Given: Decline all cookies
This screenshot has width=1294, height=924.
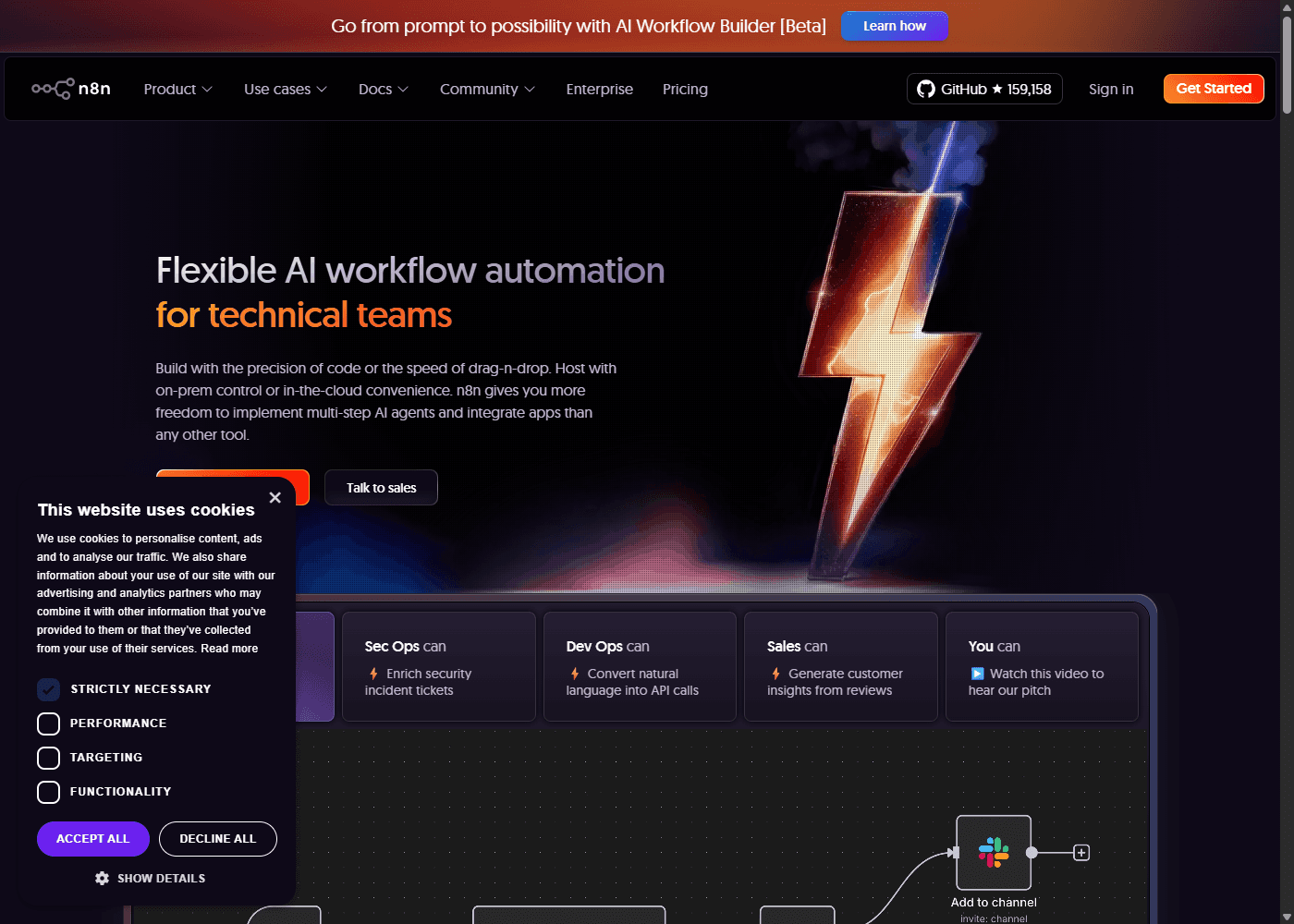Looking at the screenshot, I should pyautogui.click(x=218, y=839).
